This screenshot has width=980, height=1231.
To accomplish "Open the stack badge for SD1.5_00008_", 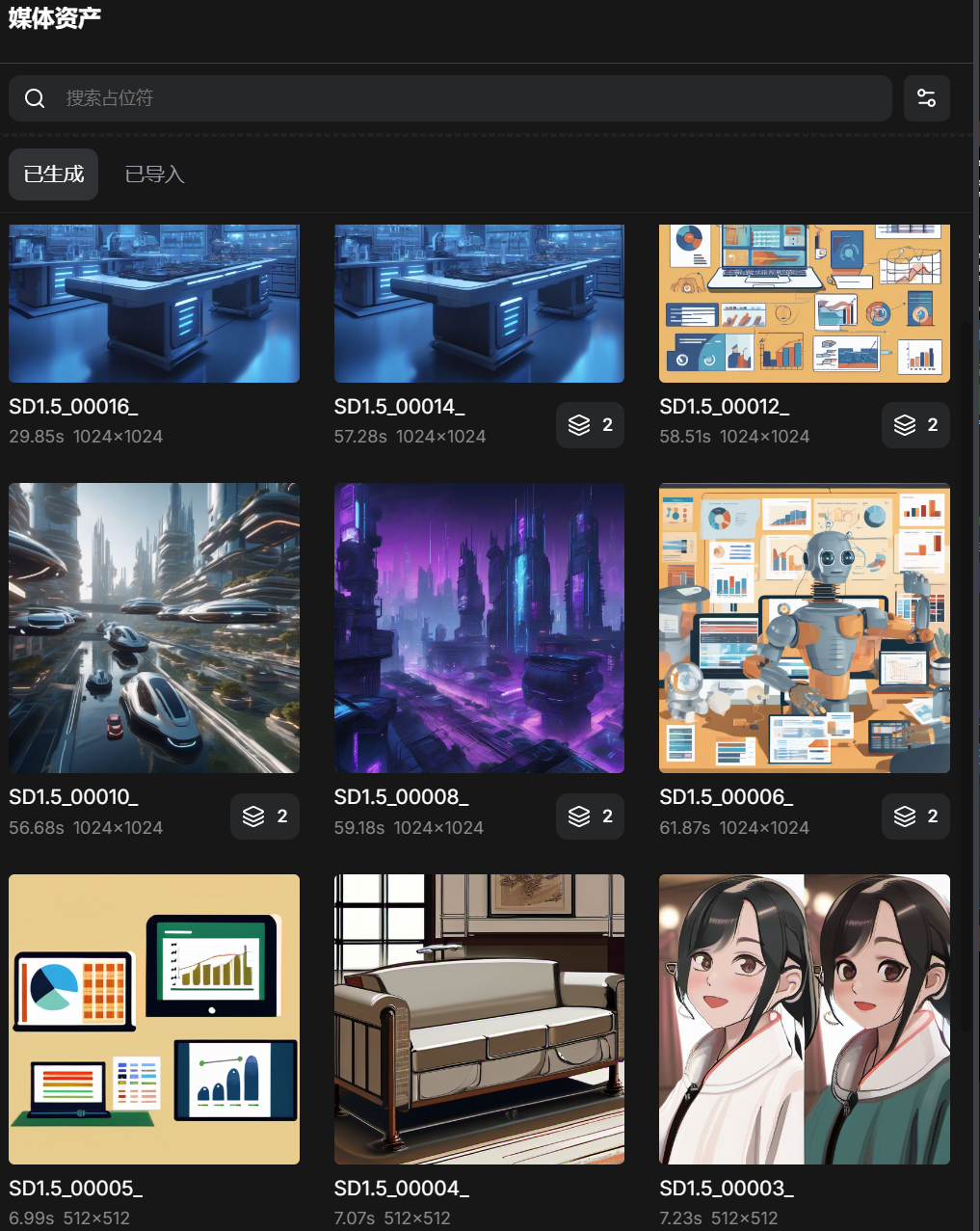I will point(590,816).
